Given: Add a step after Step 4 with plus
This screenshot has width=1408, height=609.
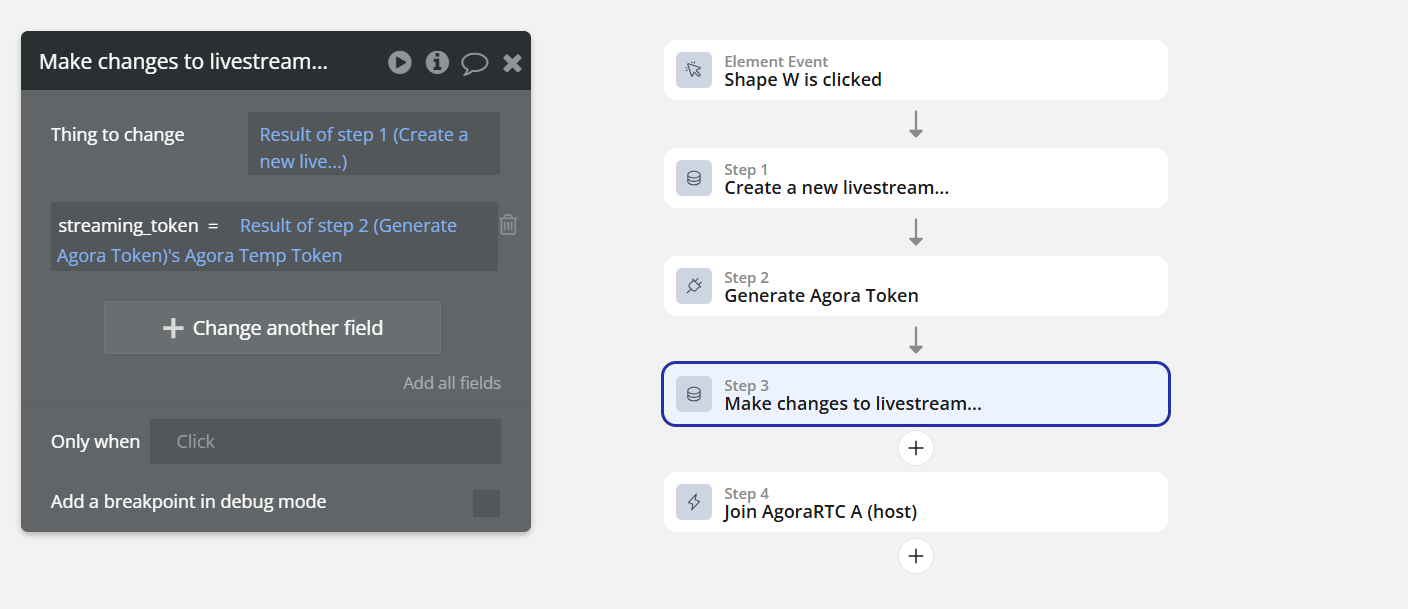Looking at the screenshot, I should (x=916, y=556).
